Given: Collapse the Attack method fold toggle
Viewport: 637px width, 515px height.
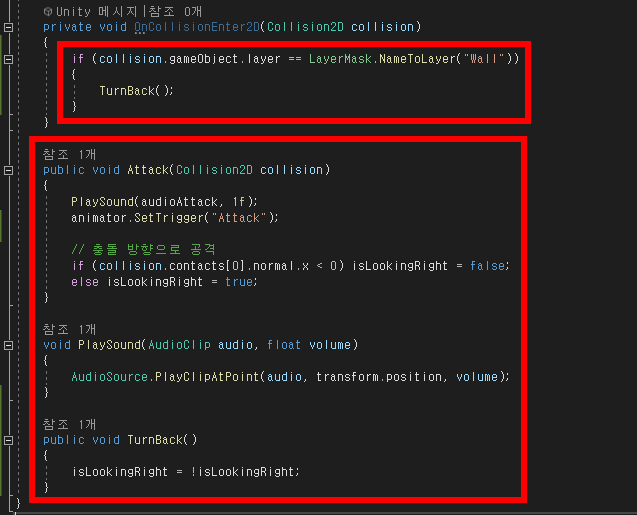Looking at the screenshot, I should (x=9, y=170).
